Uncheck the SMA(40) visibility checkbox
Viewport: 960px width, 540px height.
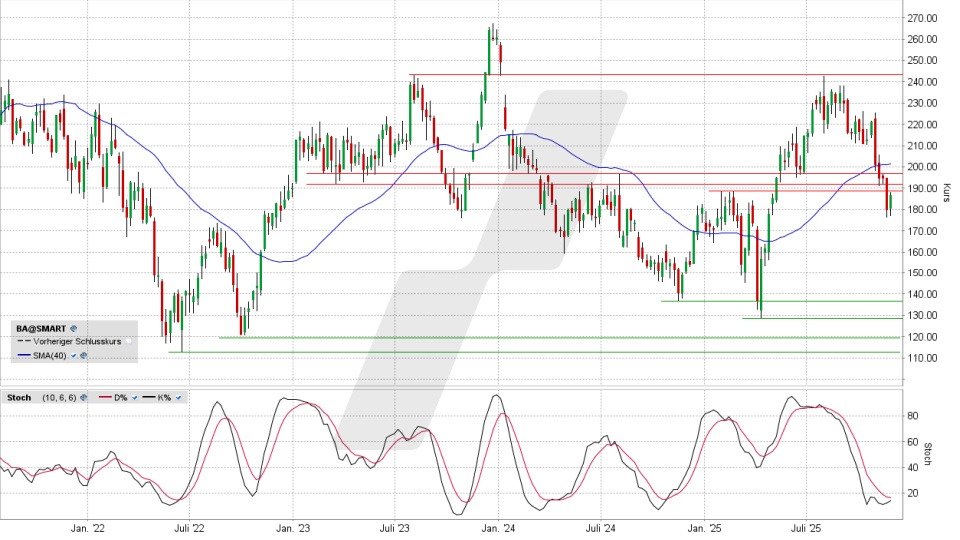74,355
